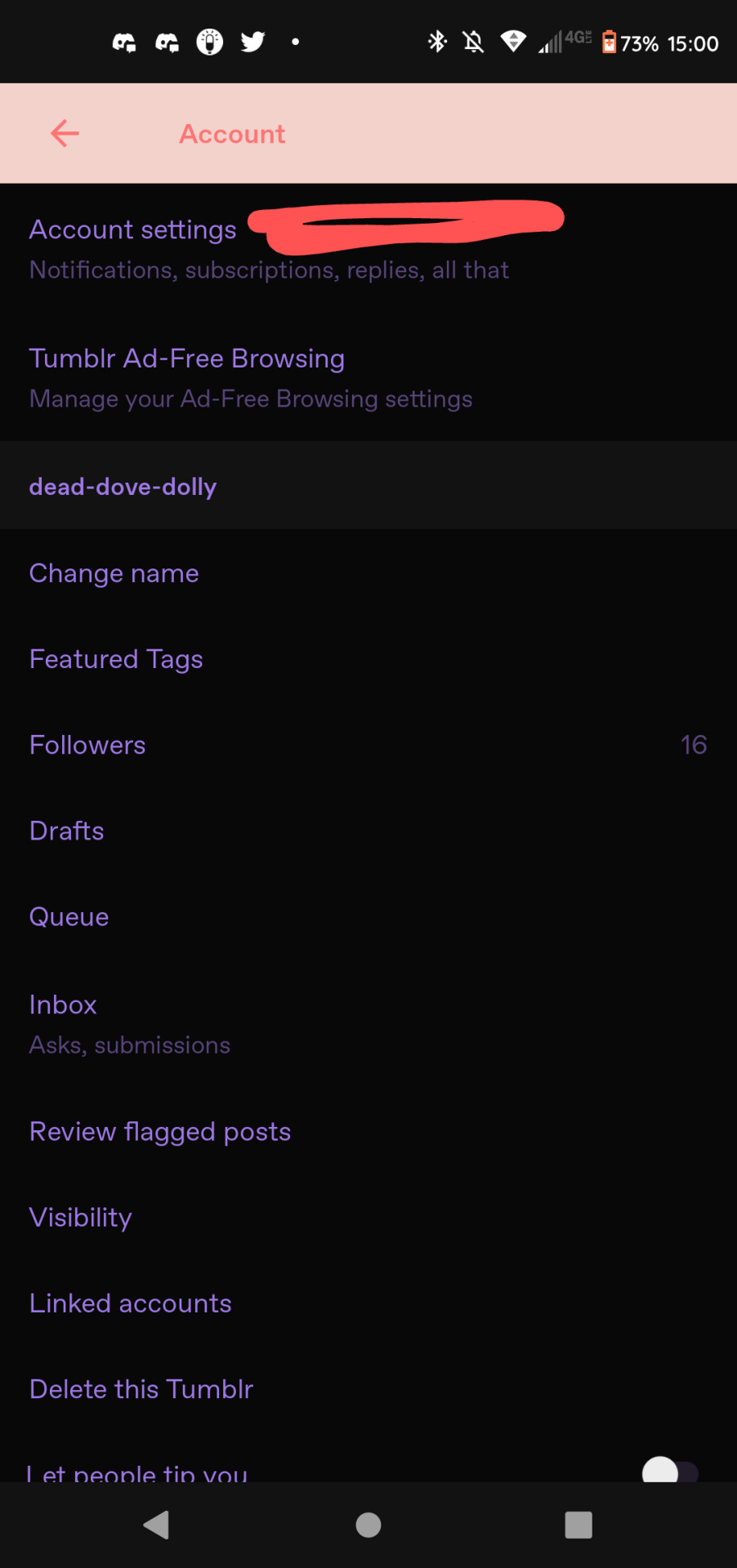Tap the recent apps square button
This screenshot has width=737, height=1568.
[578, 1525]
